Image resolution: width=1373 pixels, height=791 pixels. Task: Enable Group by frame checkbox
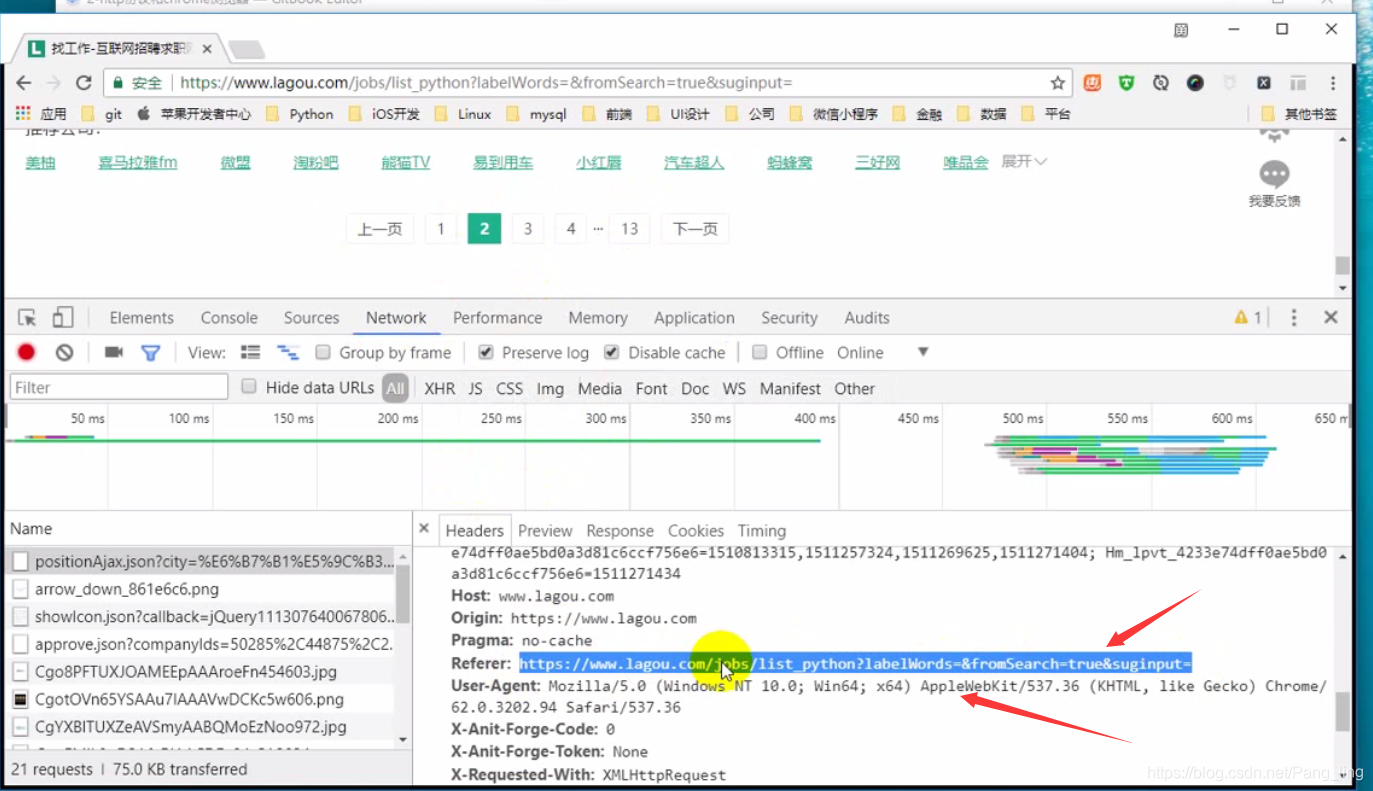tap(323, 352)
